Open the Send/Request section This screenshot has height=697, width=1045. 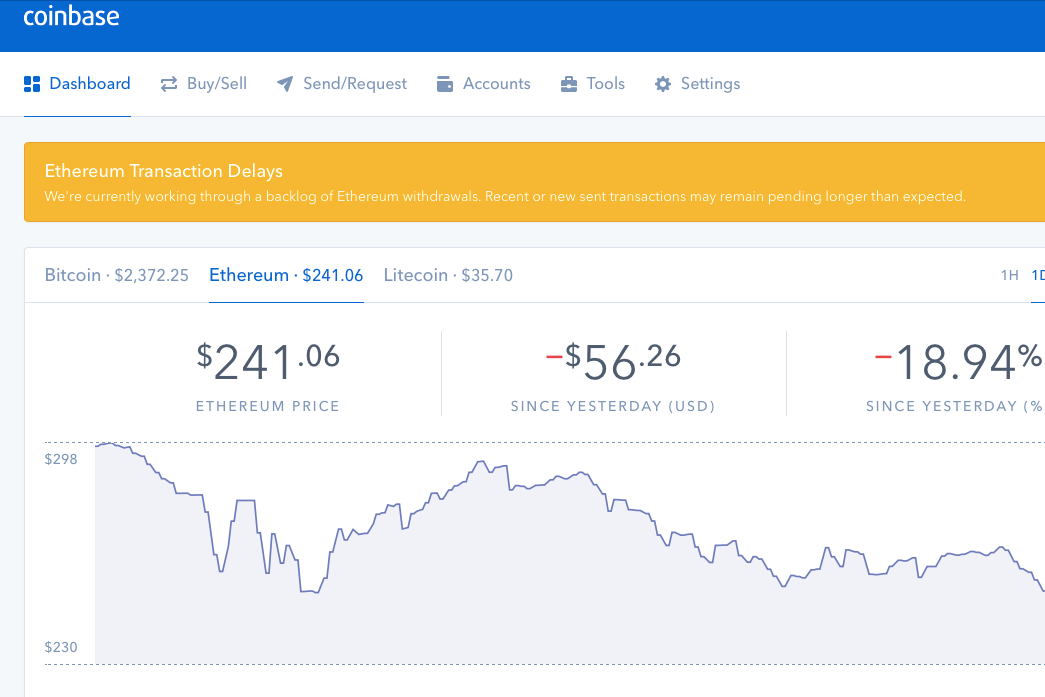341,84
